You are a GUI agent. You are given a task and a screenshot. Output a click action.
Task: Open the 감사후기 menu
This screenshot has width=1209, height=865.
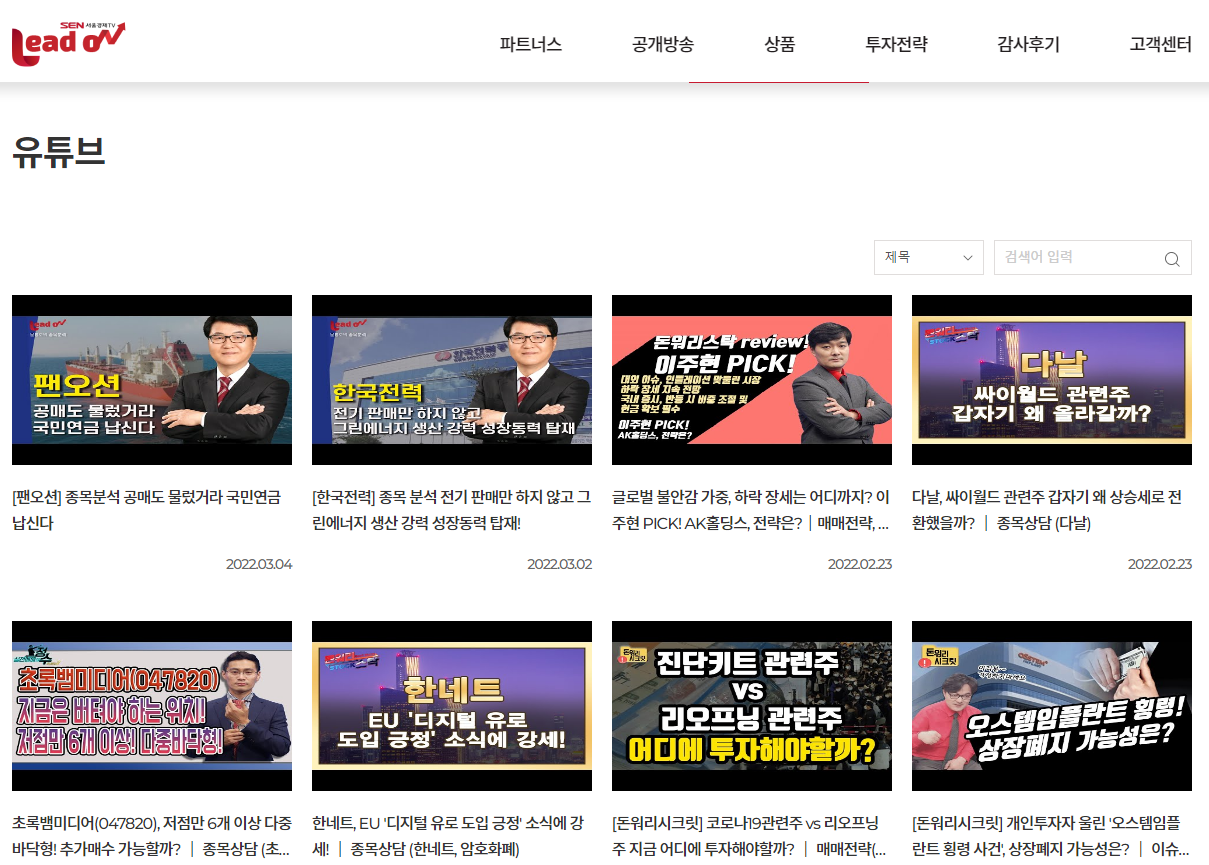pyautogui.click(x=1029, y=44)
